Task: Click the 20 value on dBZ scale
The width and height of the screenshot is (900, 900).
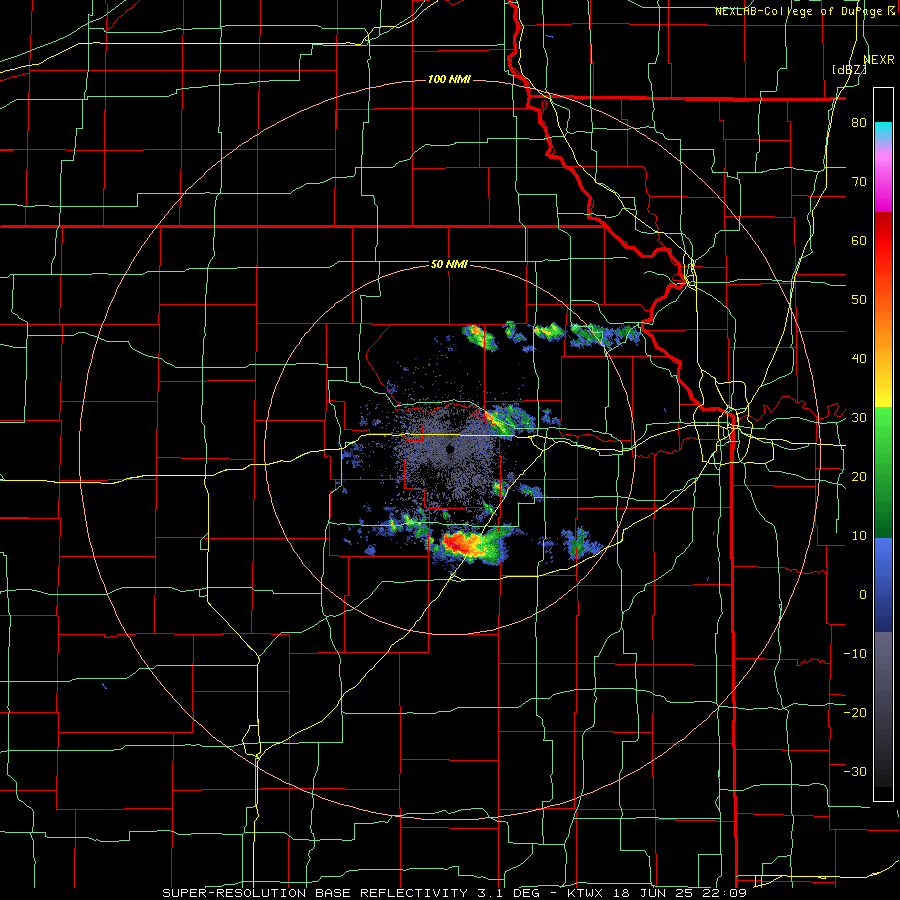Action: point(859,476)
